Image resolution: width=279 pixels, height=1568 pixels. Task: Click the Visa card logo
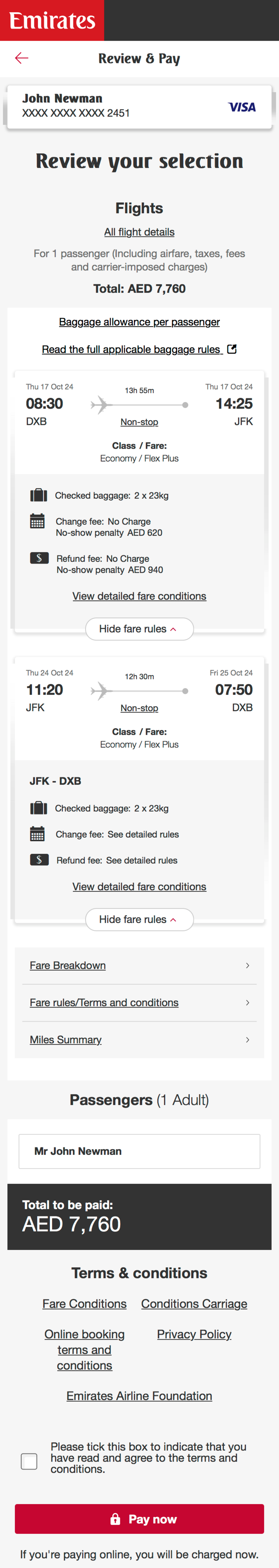pos(241,106)
